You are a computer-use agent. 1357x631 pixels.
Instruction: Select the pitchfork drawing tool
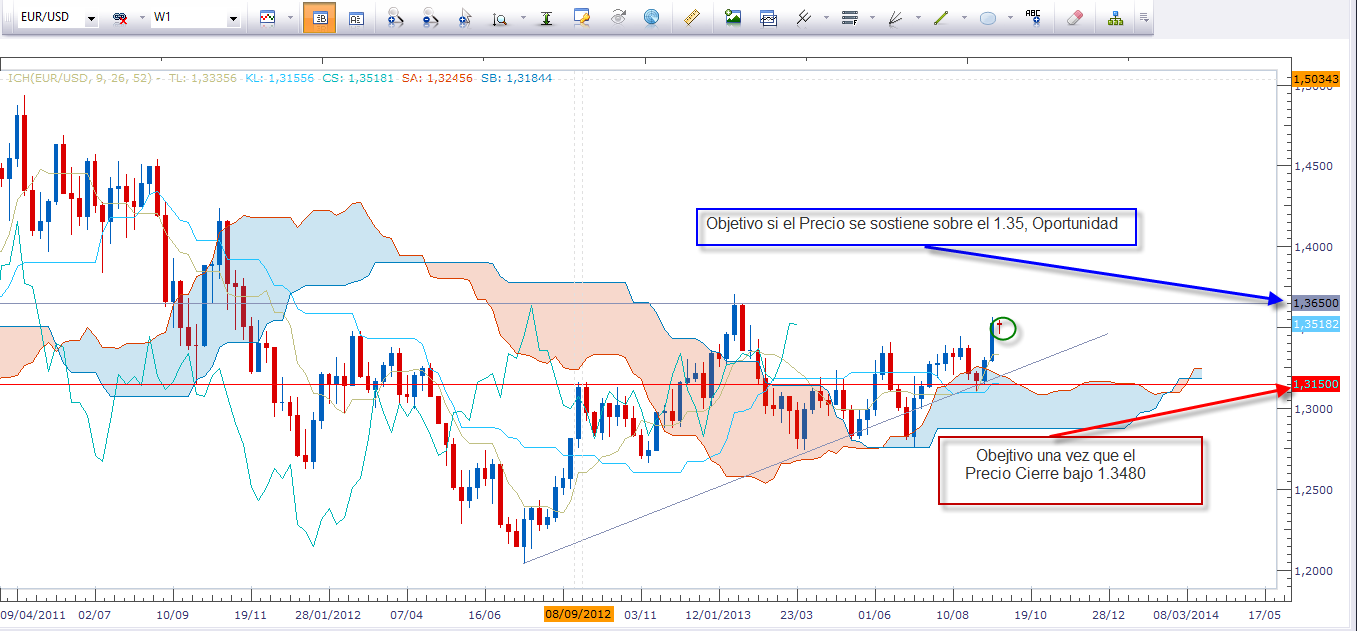(803, 18)
